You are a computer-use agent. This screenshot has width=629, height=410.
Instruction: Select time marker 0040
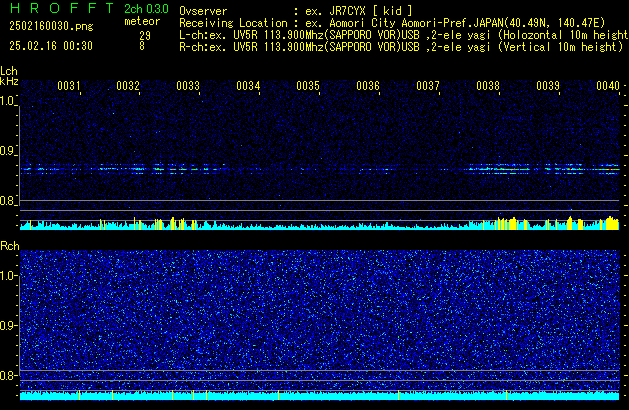tap(608, 86)
